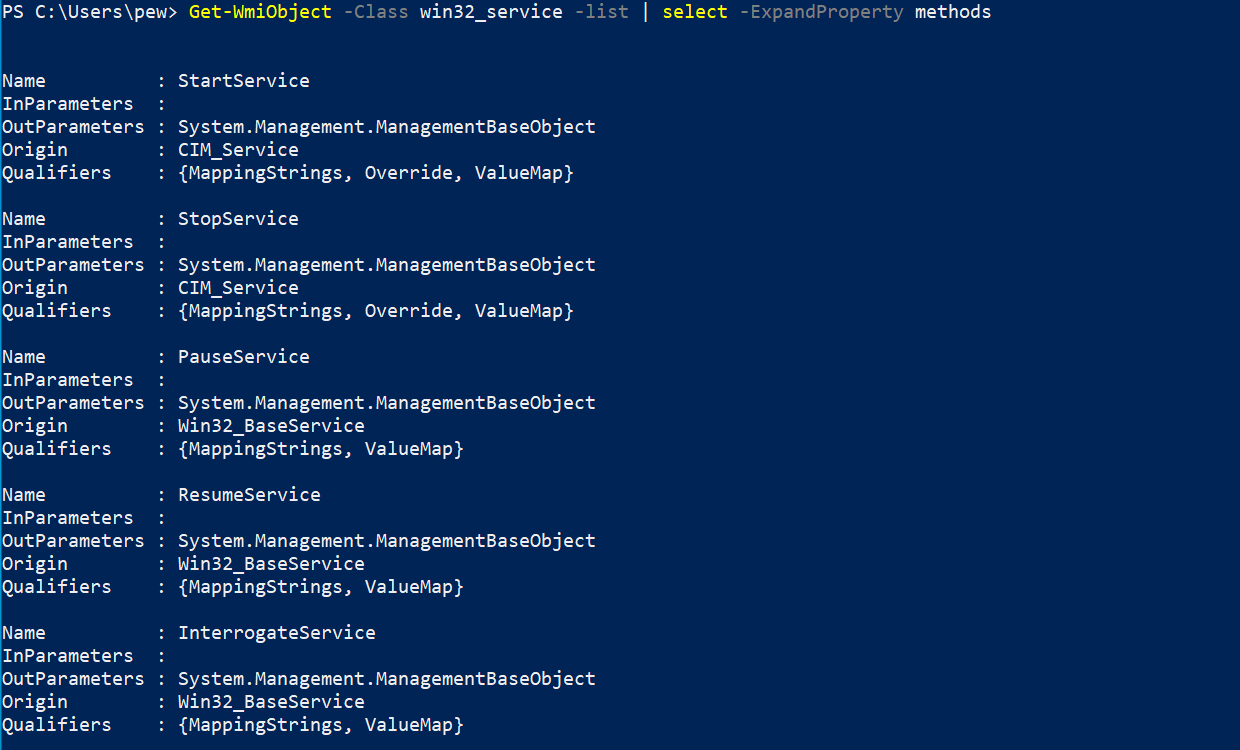Click StartService qualifiers with Override
The height and width of the screenshot is (750, 1240).
[376, 173]
